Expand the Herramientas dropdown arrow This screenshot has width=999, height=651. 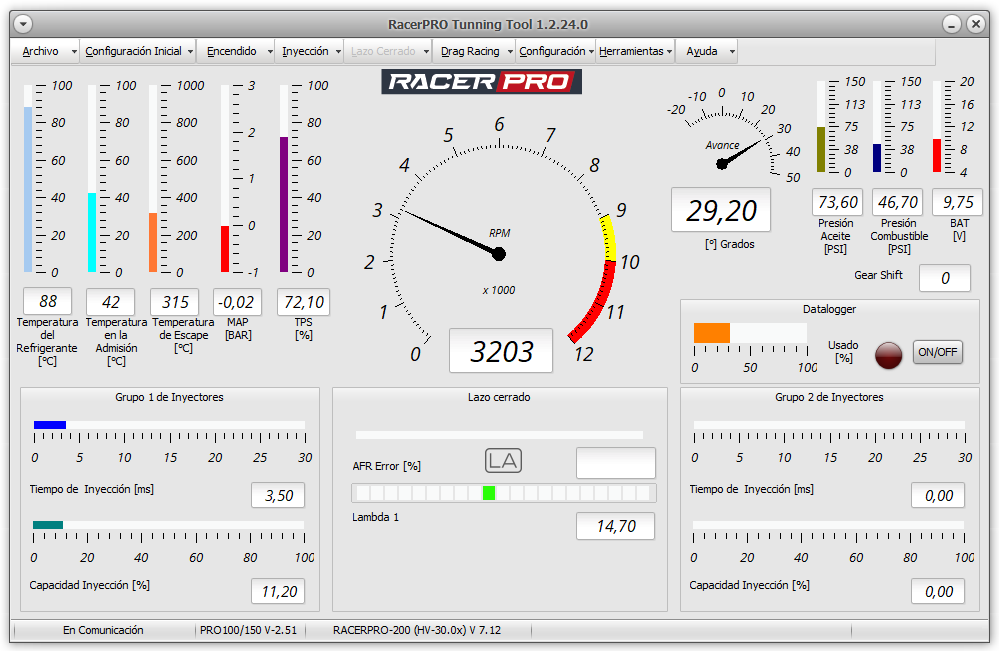coord(670,52)
